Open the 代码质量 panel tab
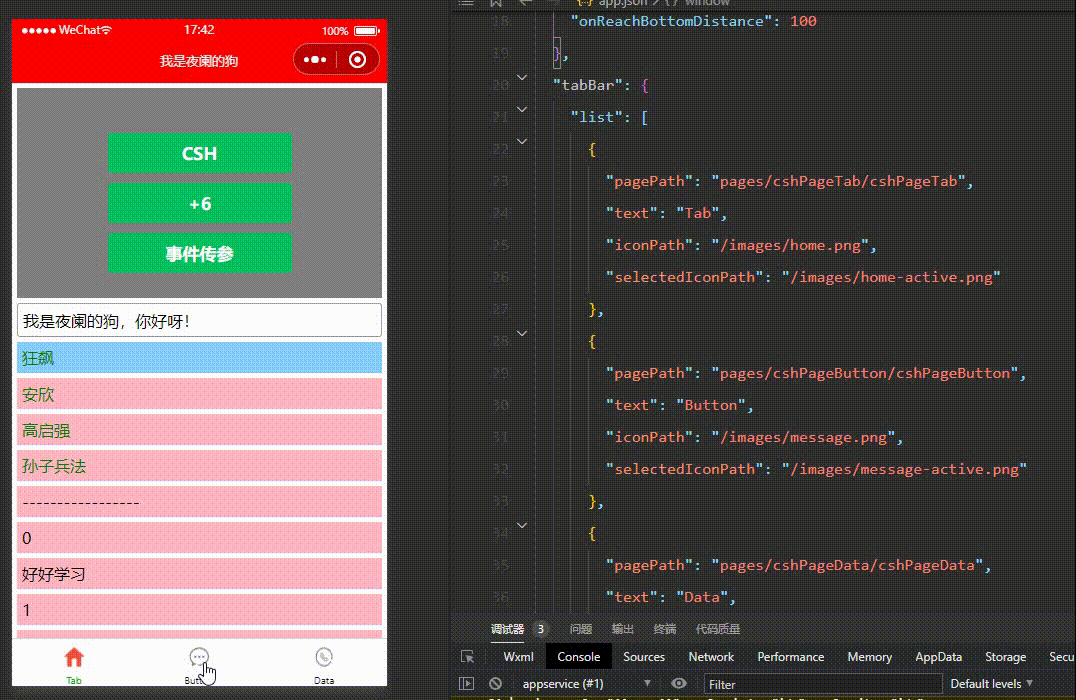1076x700 pixels. [718, 629]
